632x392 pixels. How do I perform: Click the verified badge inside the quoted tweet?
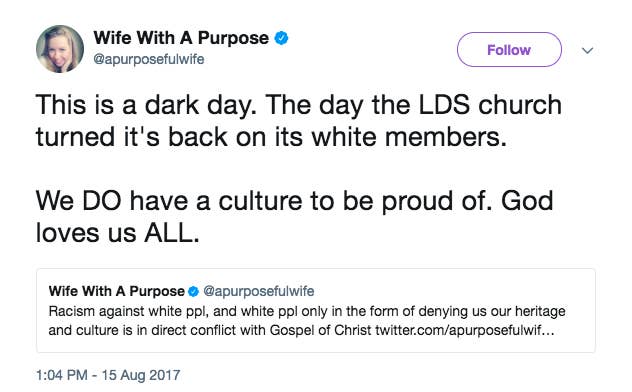pos(193,291)
